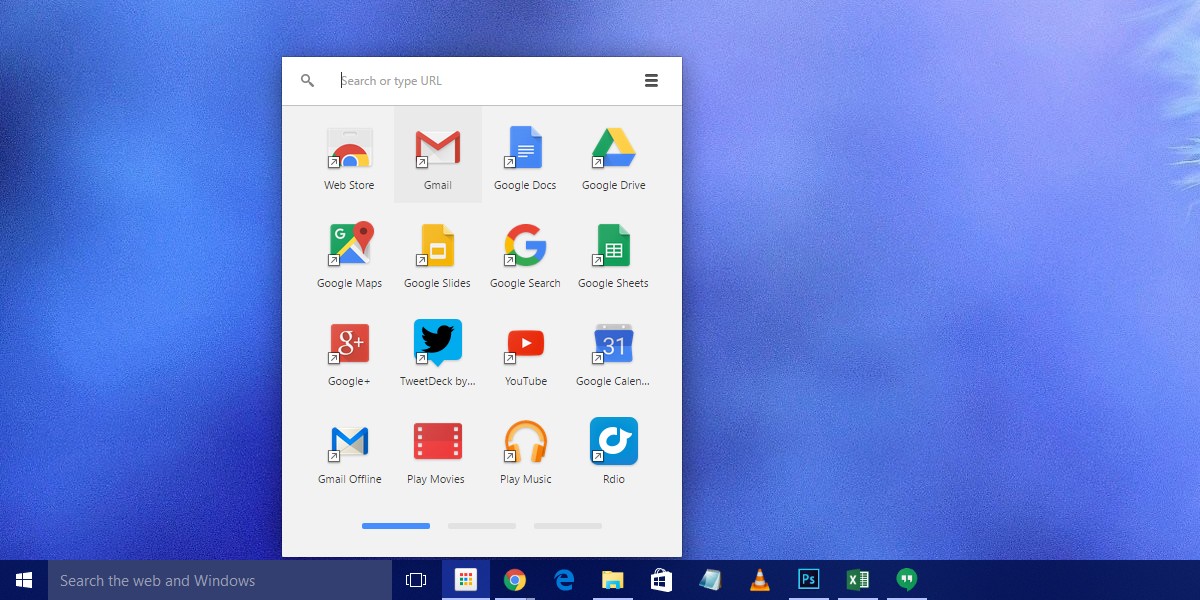Open TweetDeck by Twitter
Viewport: 1200px width, 600px height.
pyautogui.click(x=437, y=344)
